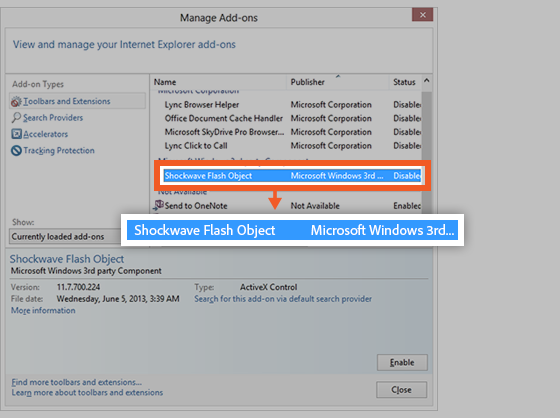Close the Manage Add-ons dialog with X
This screenshot has width=560, height=418.
[422, 15]
